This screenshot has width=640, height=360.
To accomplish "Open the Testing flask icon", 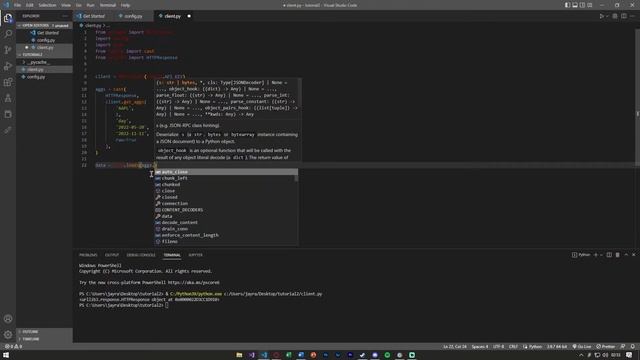I will pos(8,98).
